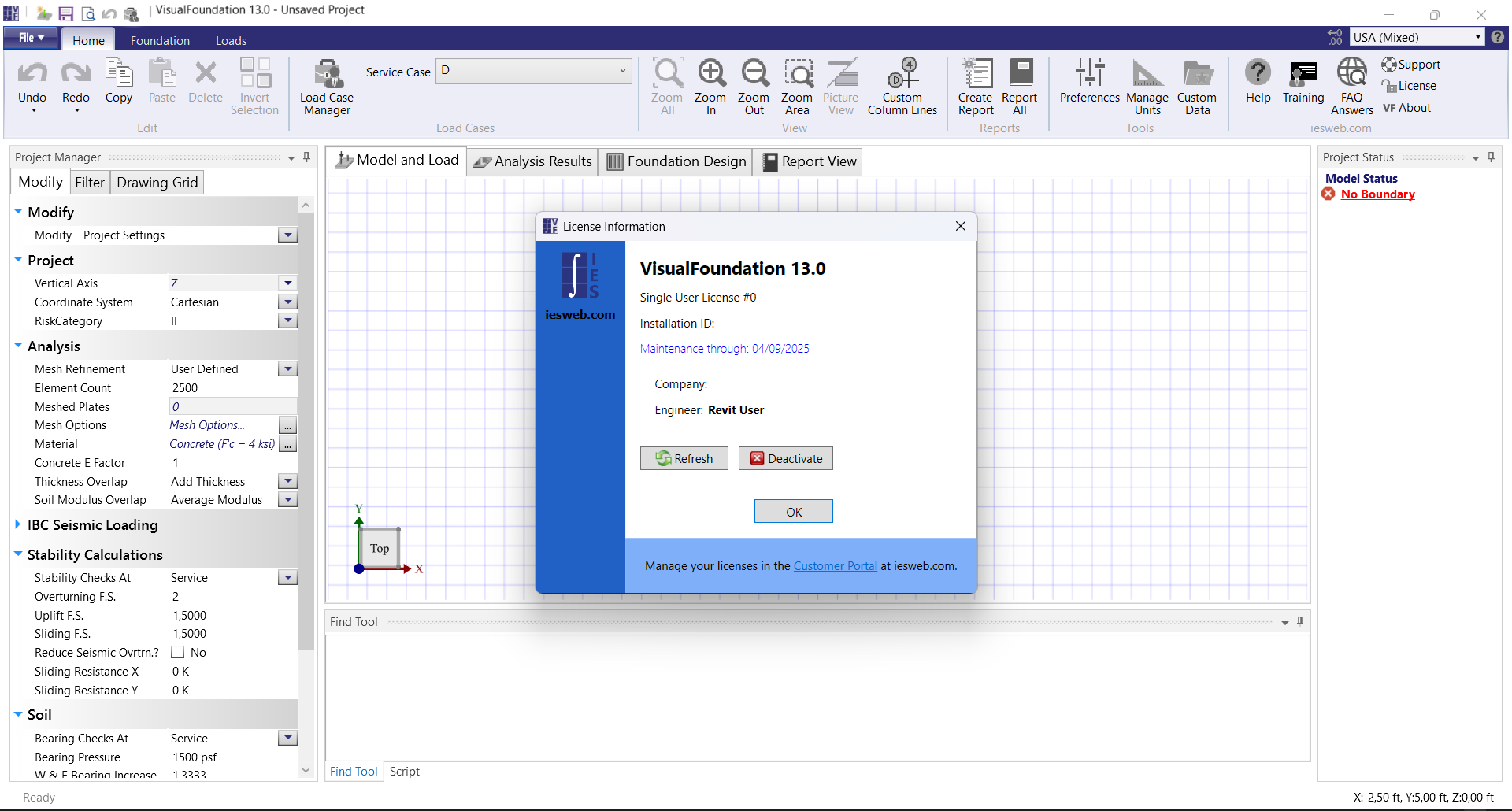Click Mesh Options ellipsis button
The width and height of the screenshot is (1512, 811).
[288, 426]
